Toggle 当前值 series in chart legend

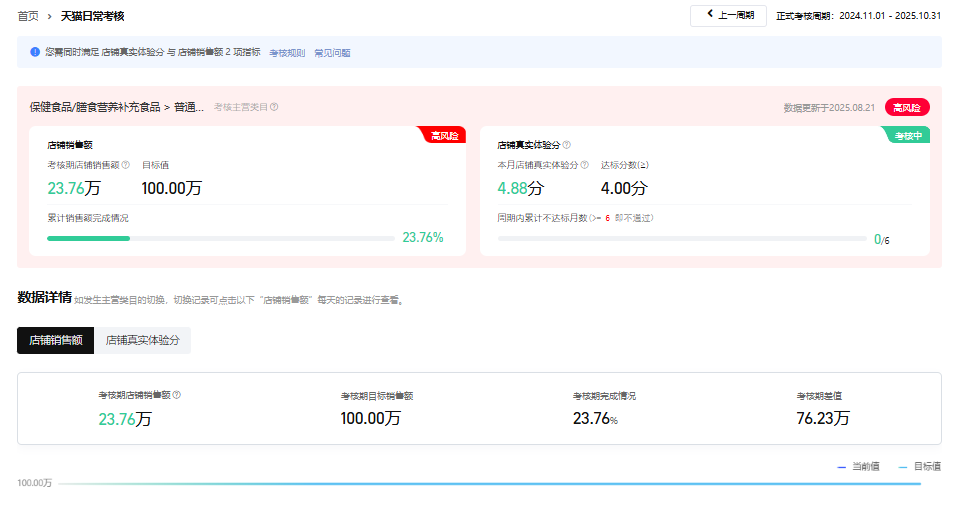point(858,467)
